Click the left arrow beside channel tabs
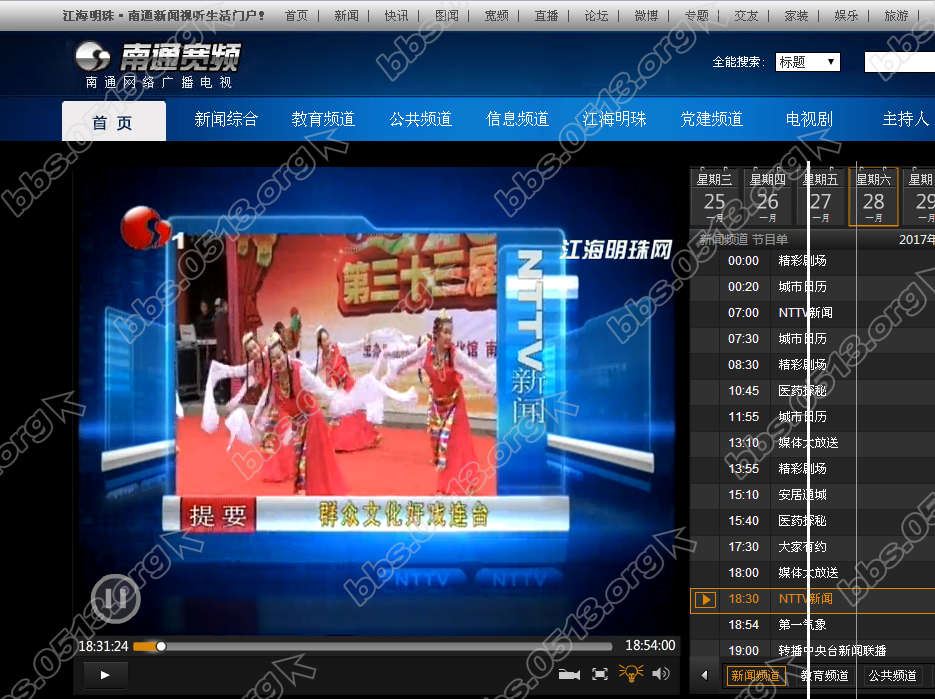Viewport: 935px width, 699px height. [703, 675]
